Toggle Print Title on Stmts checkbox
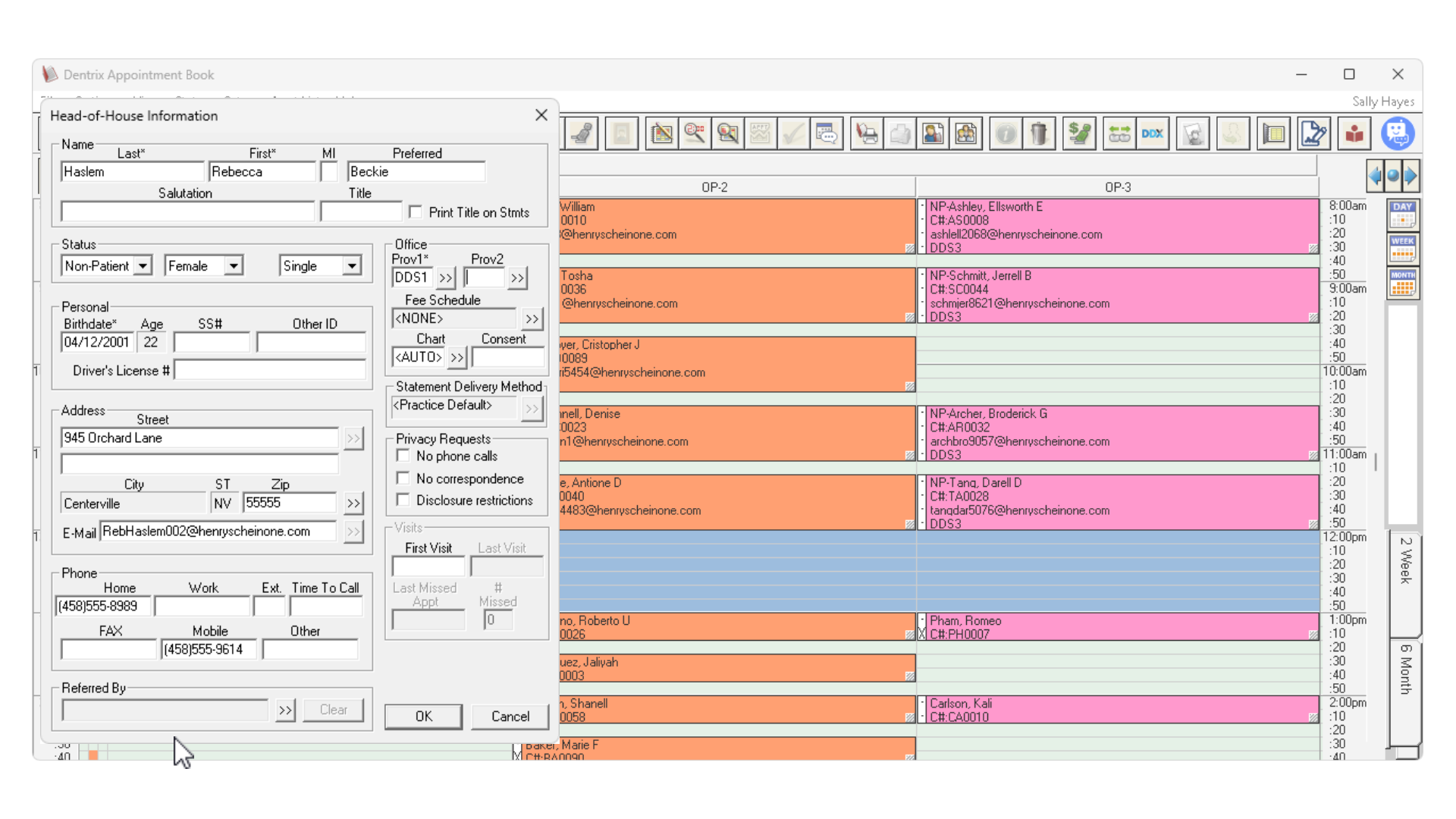The width and height of the screenshot is (1456, 819). [x=415, y=212]
